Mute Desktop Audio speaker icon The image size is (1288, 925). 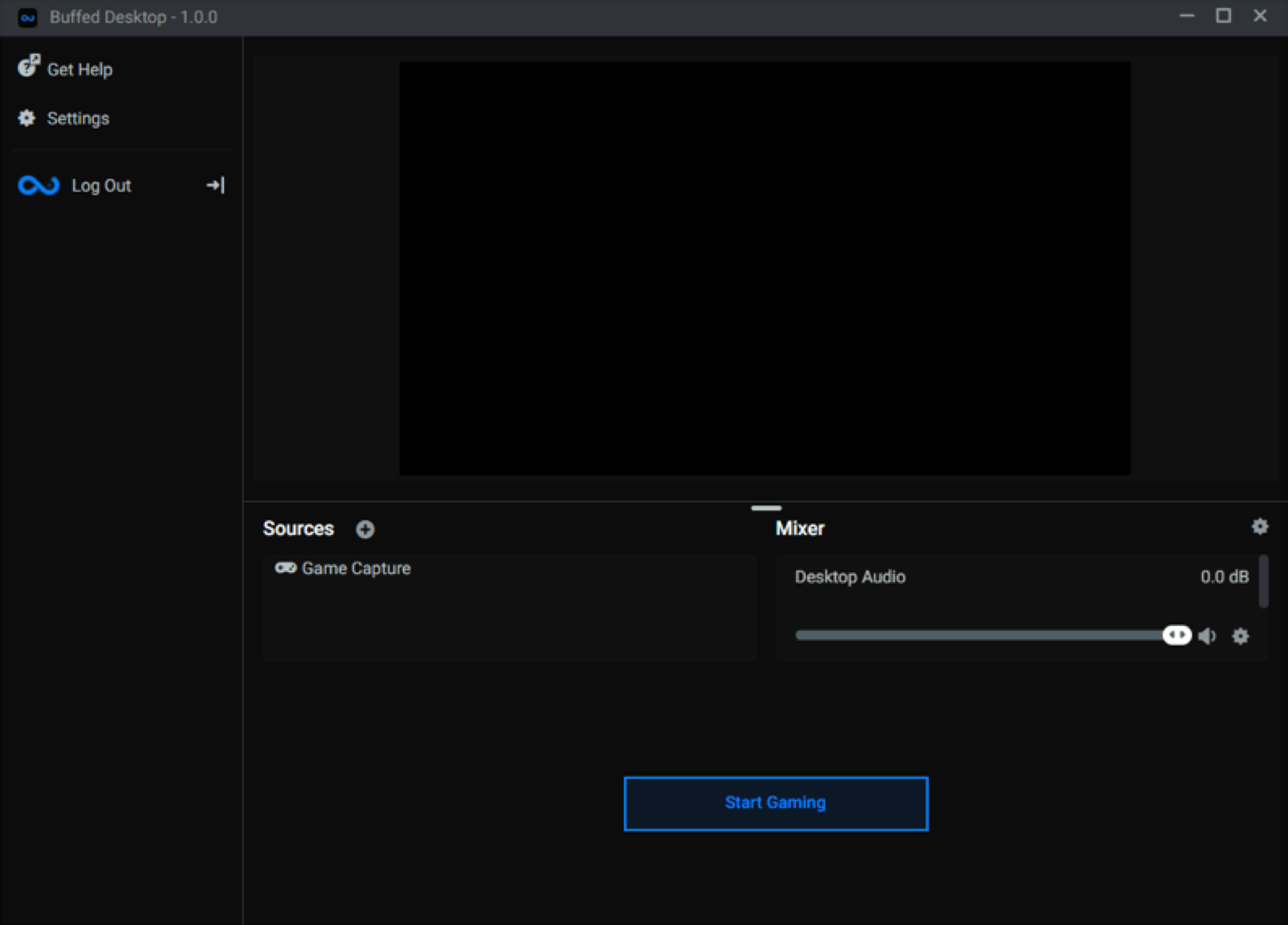[x=1207, y=636]
